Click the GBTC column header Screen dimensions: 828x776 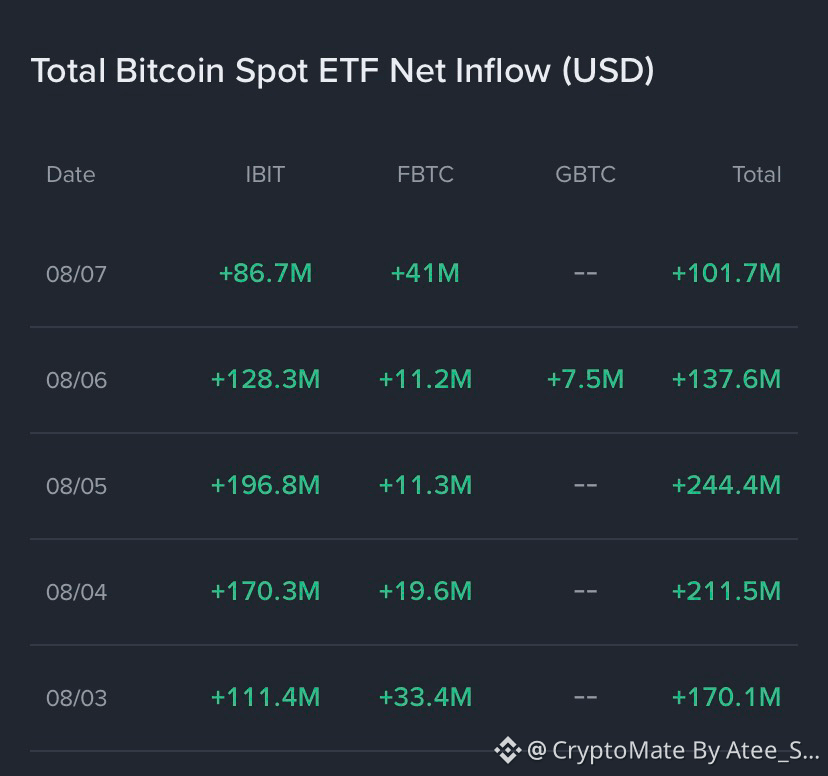coord(585,175)
